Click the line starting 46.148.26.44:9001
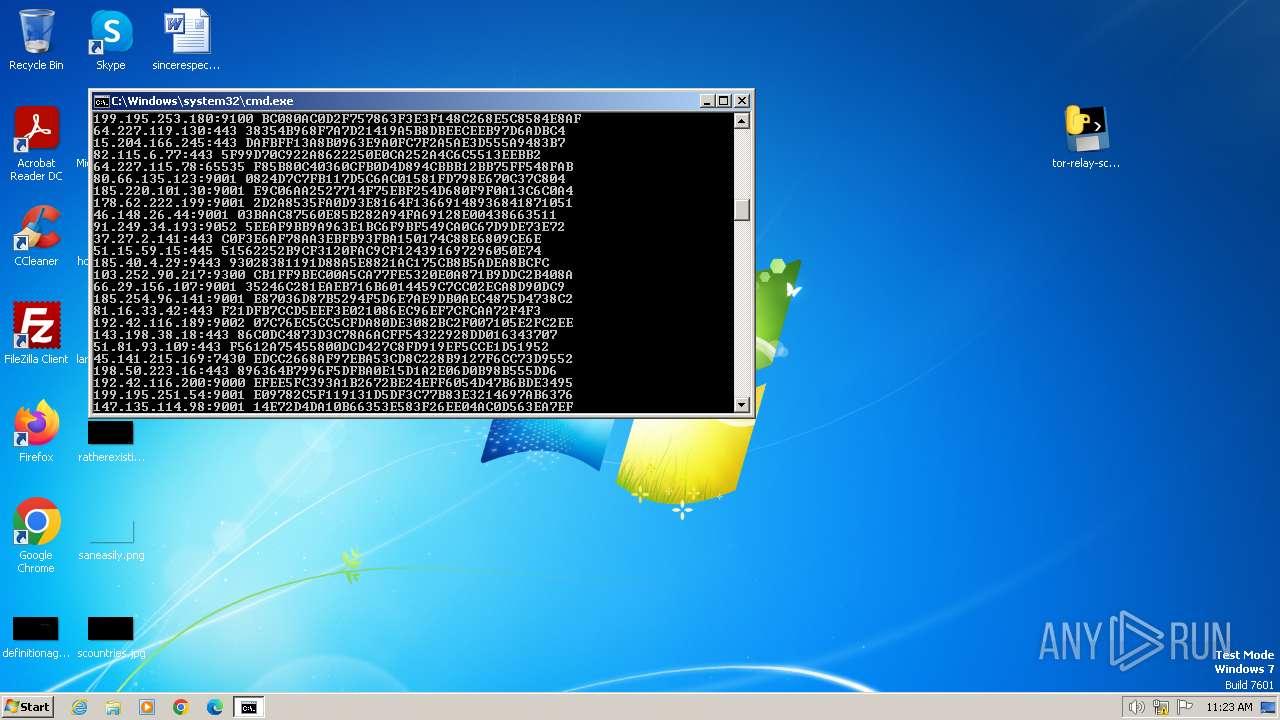The image size is (1280, 720). (325, 215)
